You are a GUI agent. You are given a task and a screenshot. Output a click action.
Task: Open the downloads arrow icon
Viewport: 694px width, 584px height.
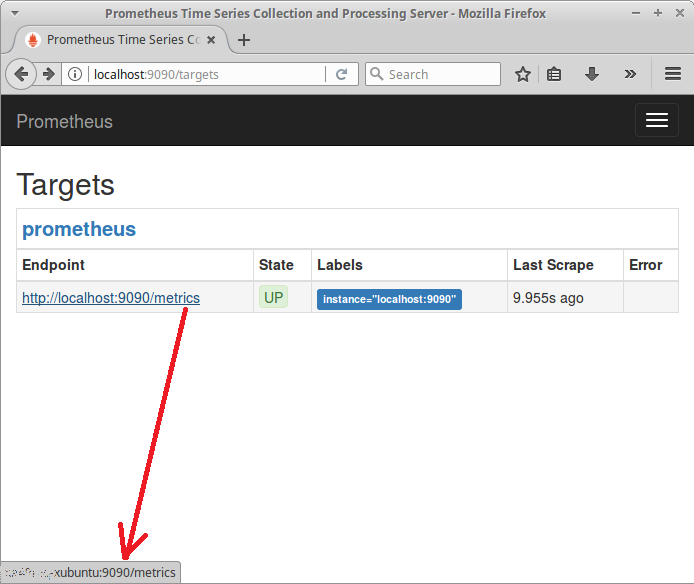click(592, 74)
